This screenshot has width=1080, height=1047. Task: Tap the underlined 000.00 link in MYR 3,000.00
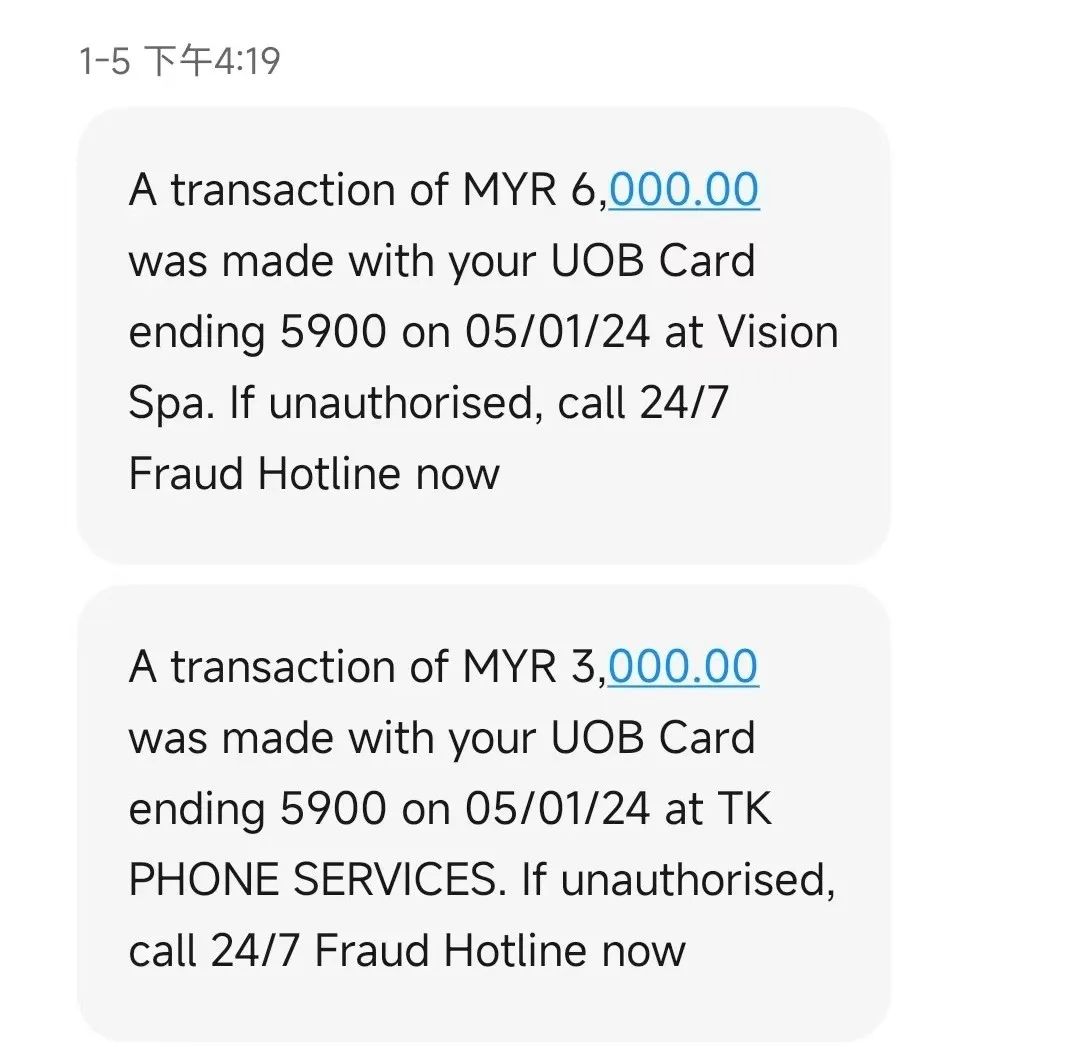click(x=684, y=666)
